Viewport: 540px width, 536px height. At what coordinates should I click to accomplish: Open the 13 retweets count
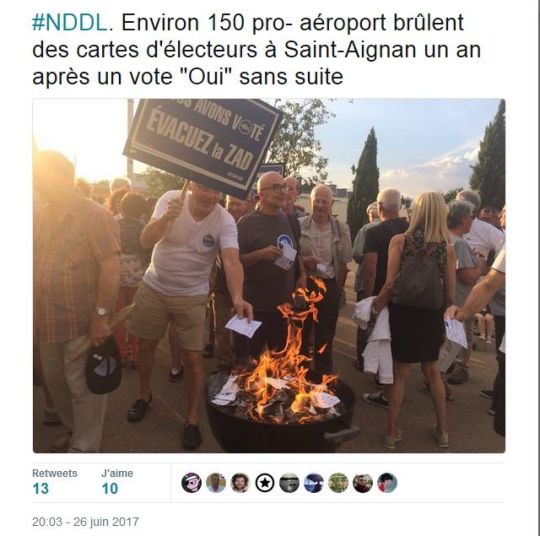click(41, 488)
